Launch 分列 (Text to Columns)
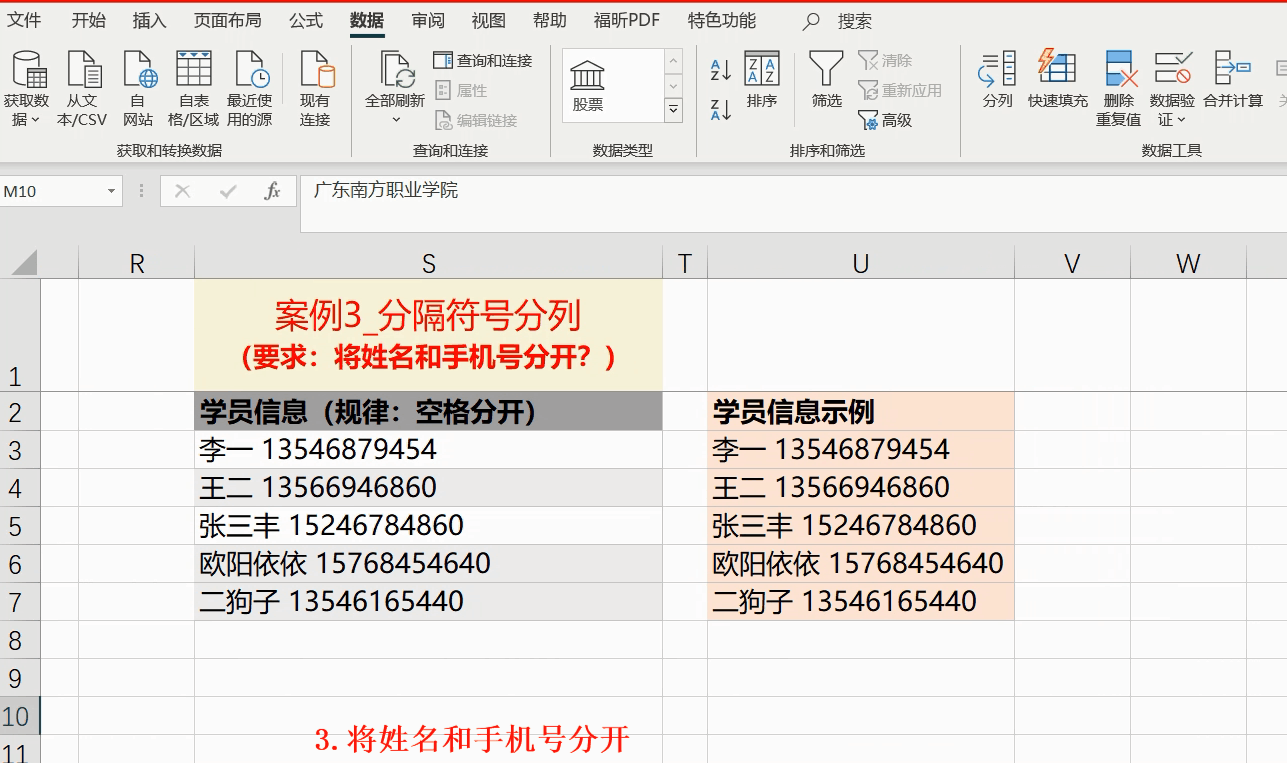This screenshot has width=1287, height=763. coord(997,80)
